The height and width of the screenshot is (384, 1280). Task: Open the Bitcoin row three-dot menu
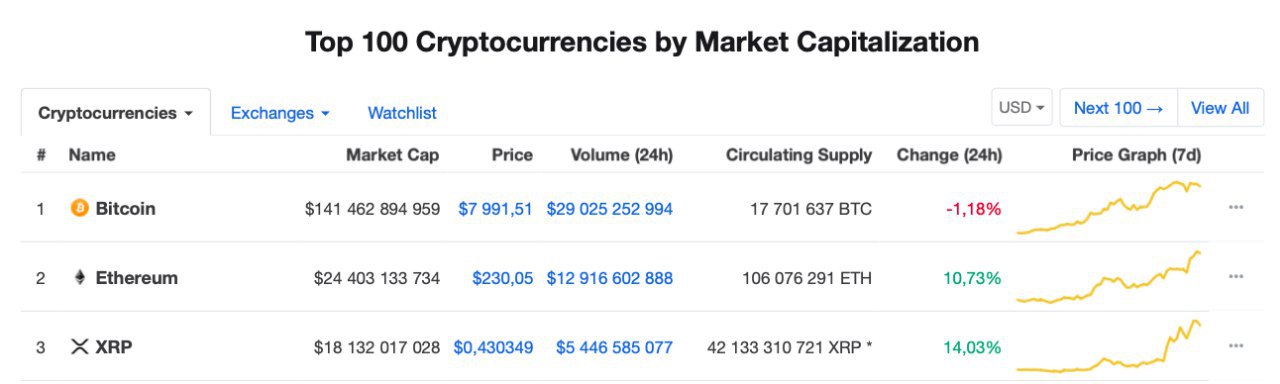1236,208
